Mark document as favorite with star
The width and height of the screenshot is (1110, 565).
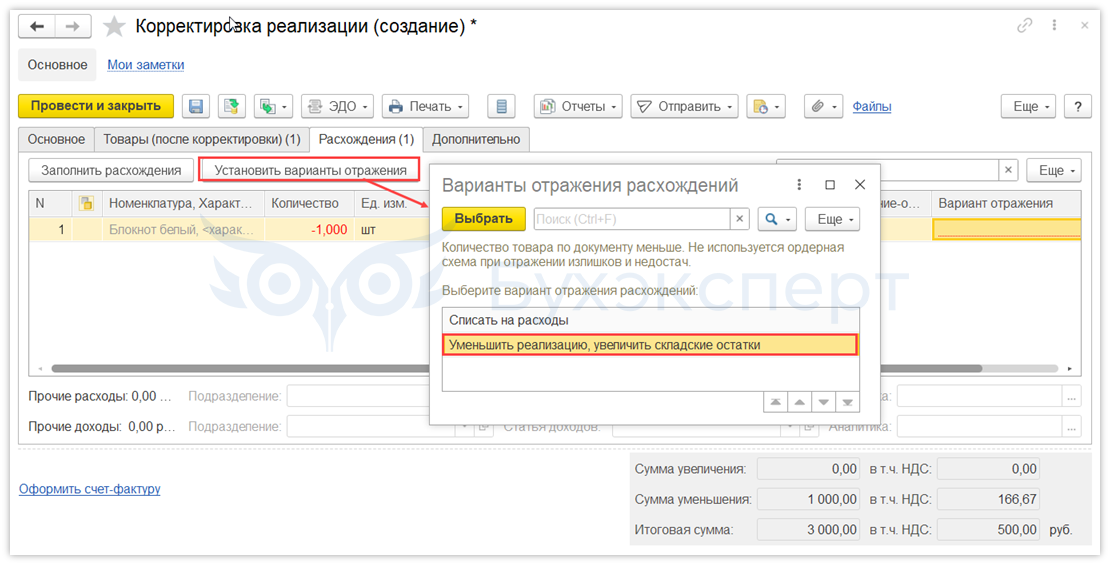116,27
